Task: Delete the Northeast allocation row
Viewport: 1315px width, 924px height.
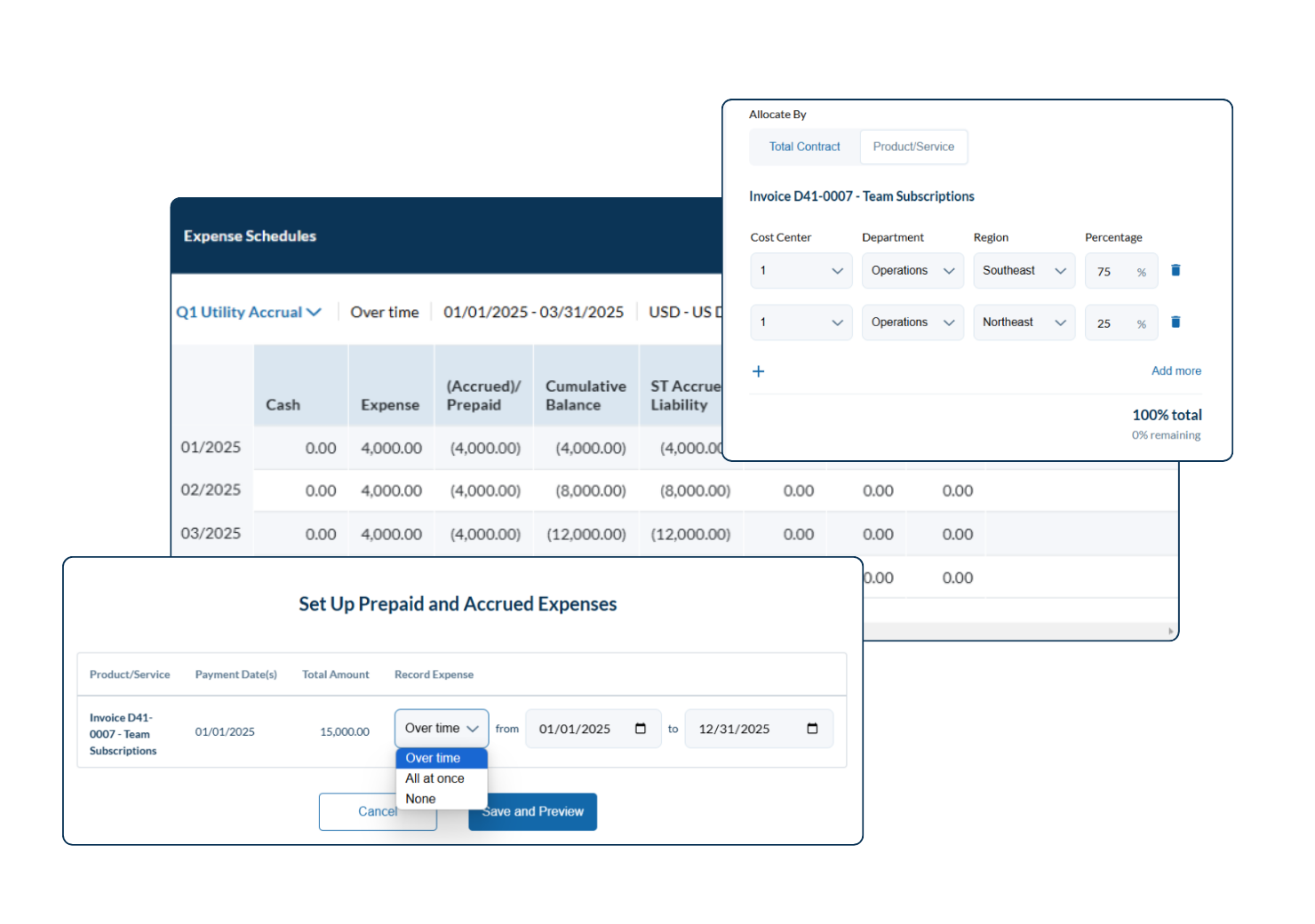Action: 1176,322
